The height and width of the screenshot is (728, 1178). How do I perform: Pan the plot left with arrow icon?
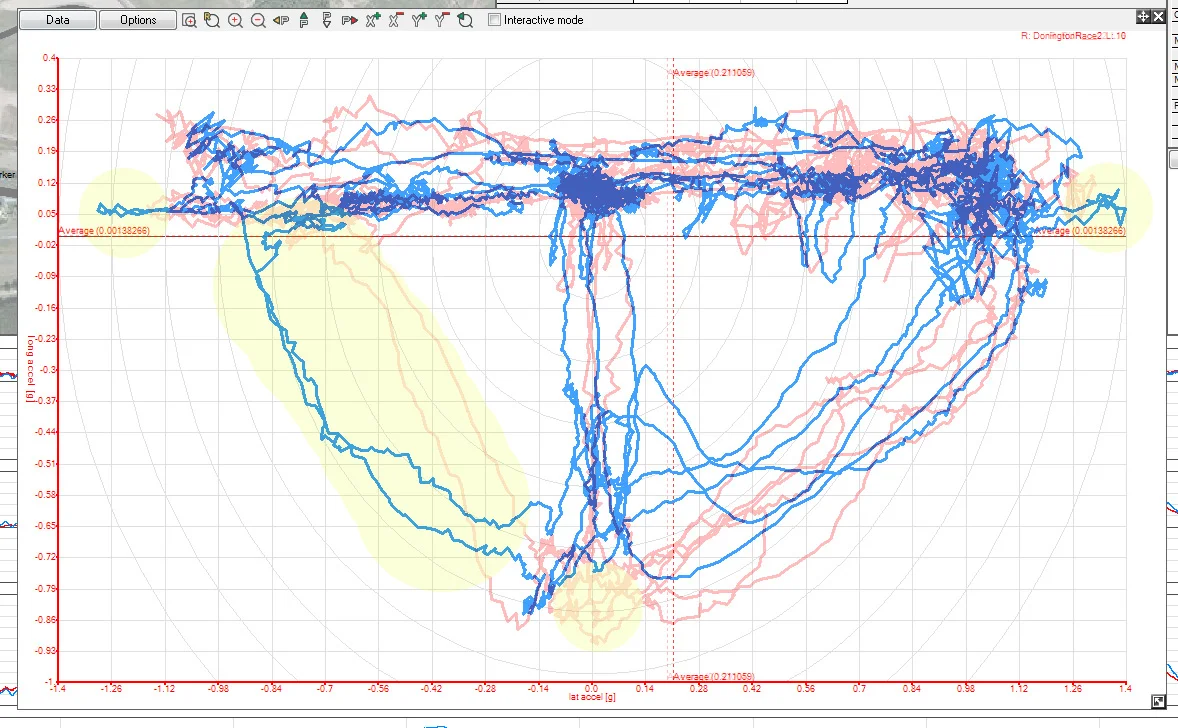pyautogui.click(x=281, y=20)
